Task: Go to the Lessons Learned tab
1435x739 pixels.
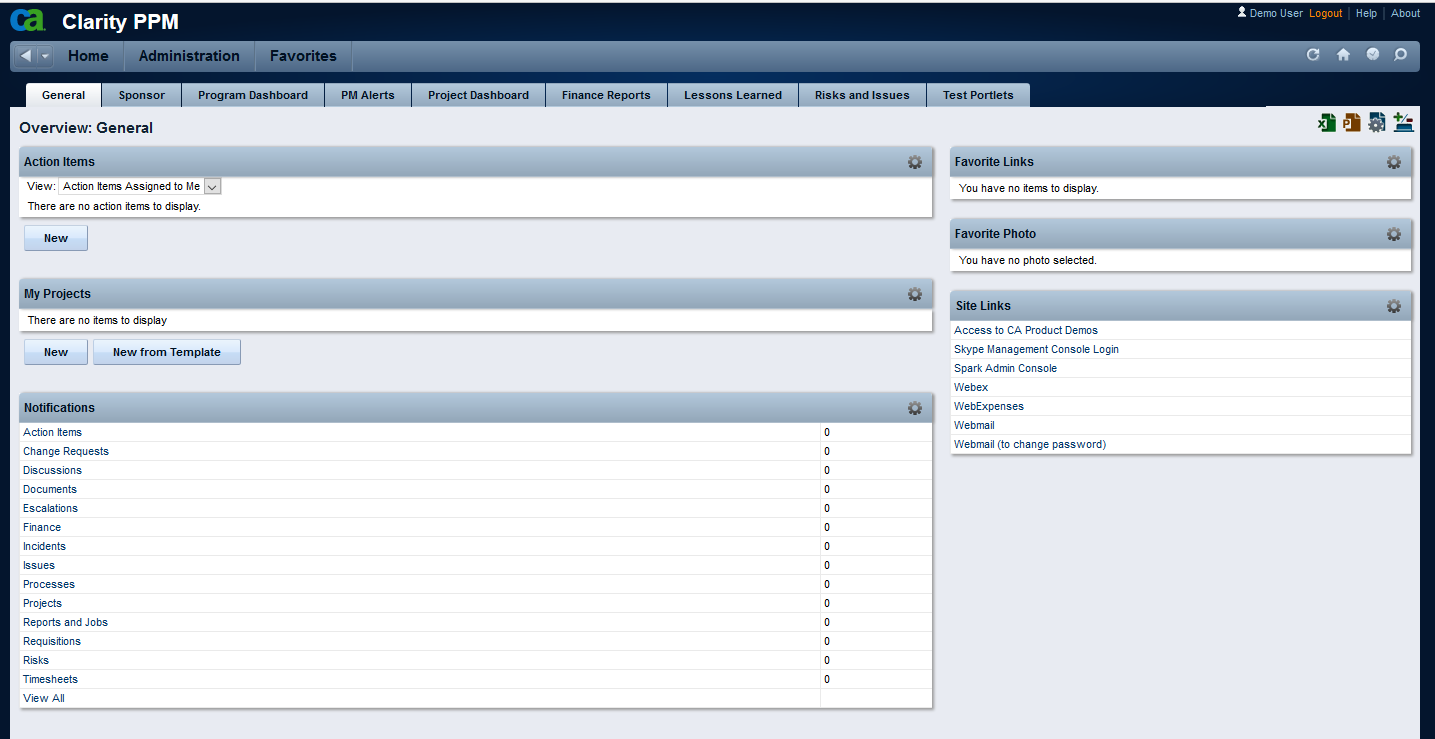Action: (x=733, y=95)
